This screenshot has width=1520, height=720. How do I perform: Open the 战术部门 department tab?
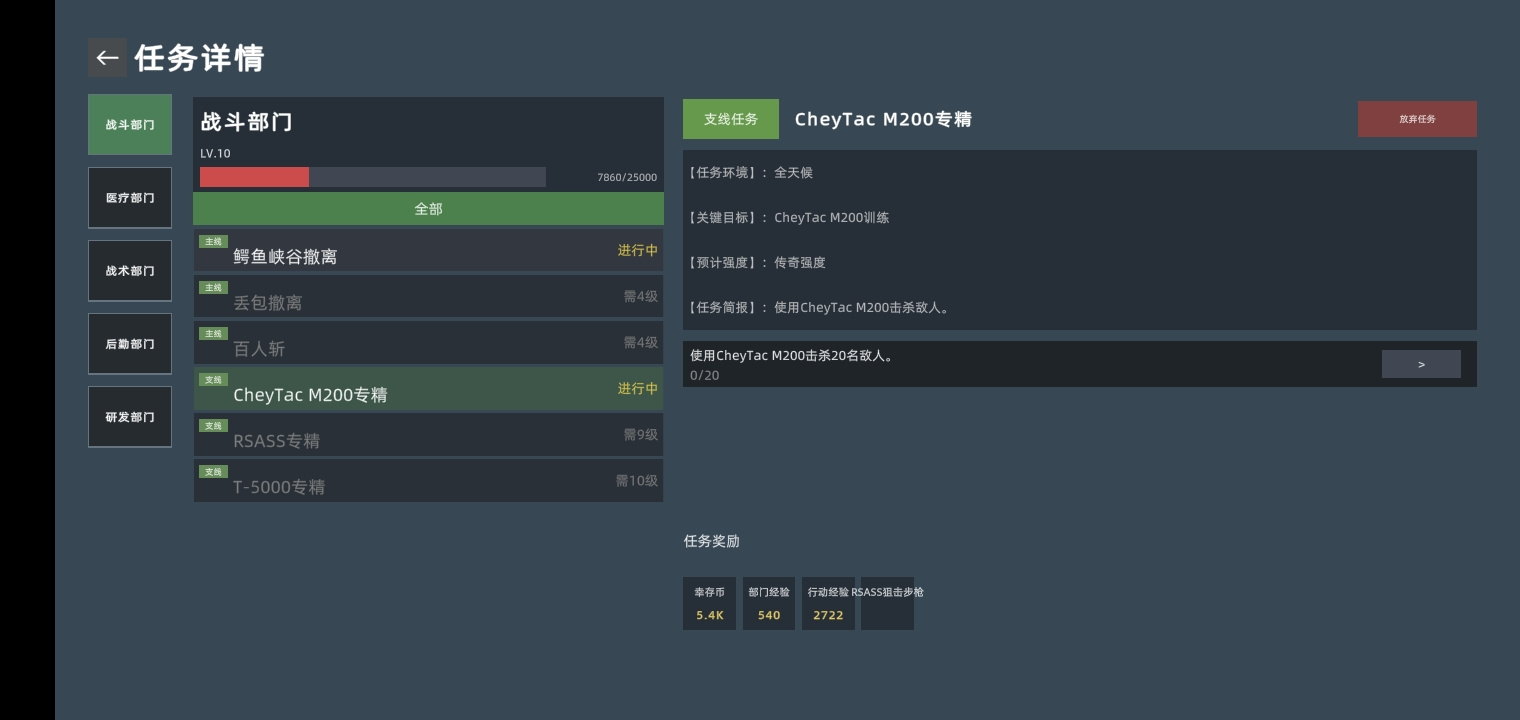pyautogui.click(x=130, y=271)
